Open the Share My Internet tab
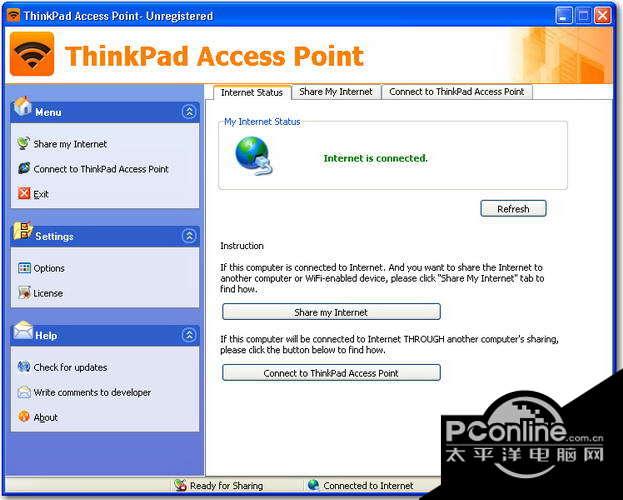This screenshot has height=500, width=623. (336, 92)
